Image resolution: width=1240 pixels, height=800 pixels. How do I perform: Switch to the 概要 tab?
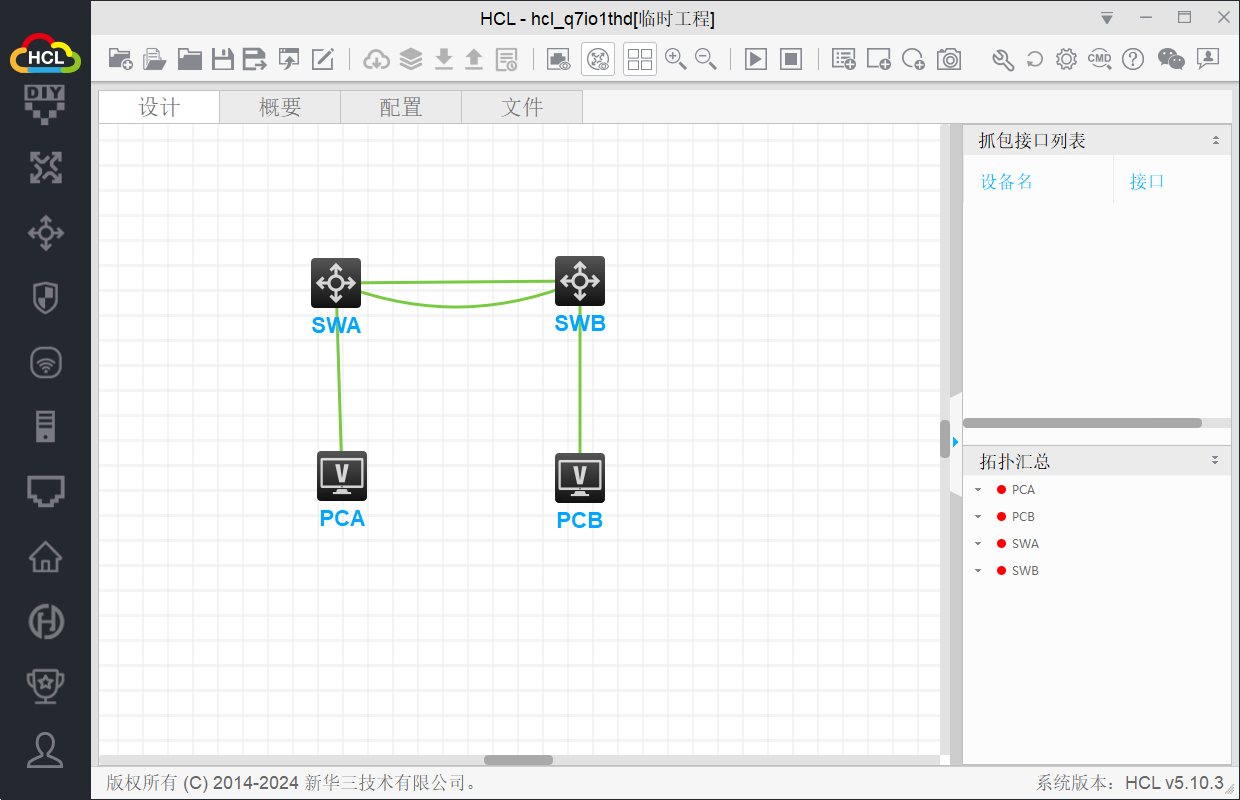coord(280,107)
